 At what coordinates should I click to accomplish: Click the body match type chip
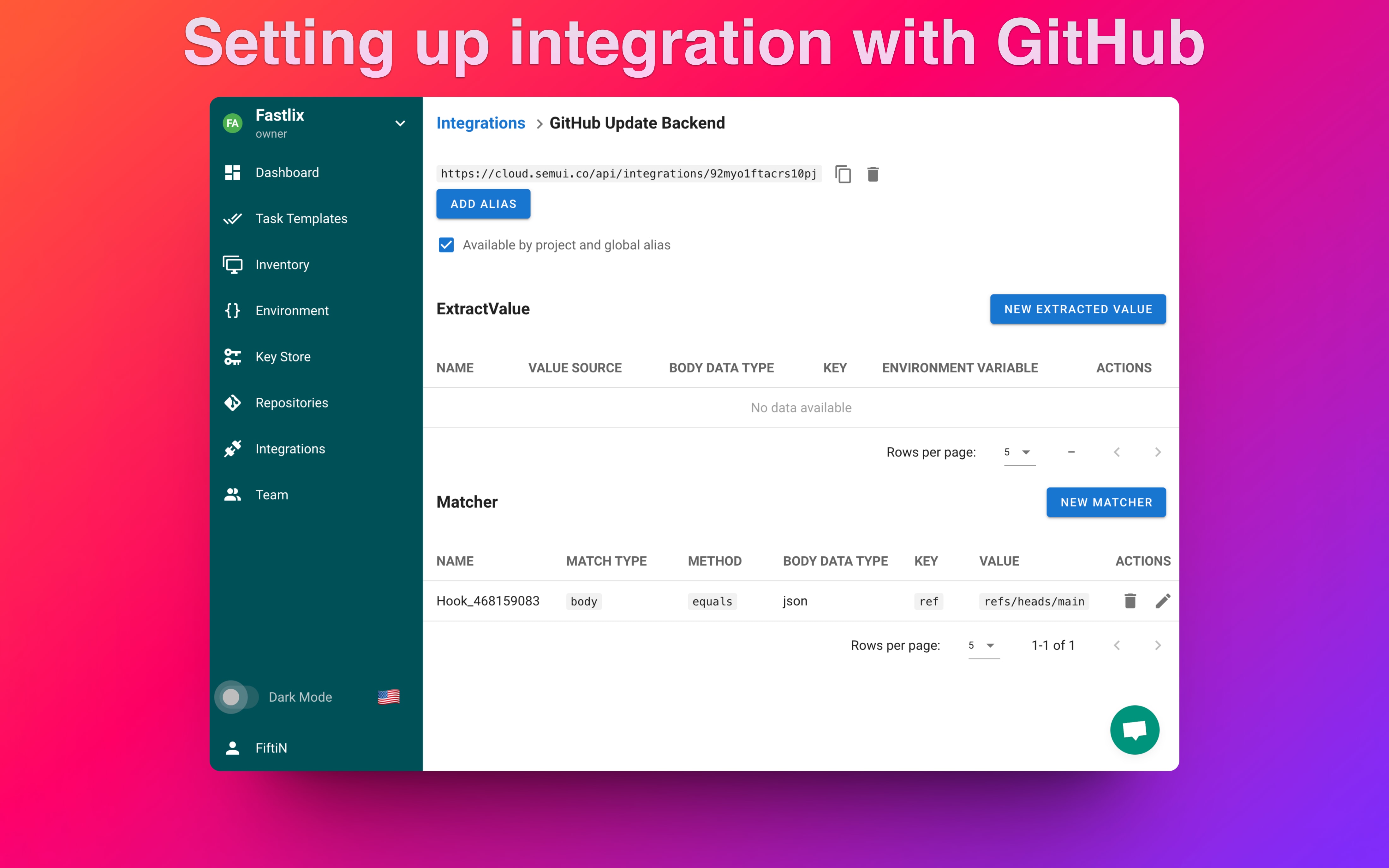pos(584,601)
